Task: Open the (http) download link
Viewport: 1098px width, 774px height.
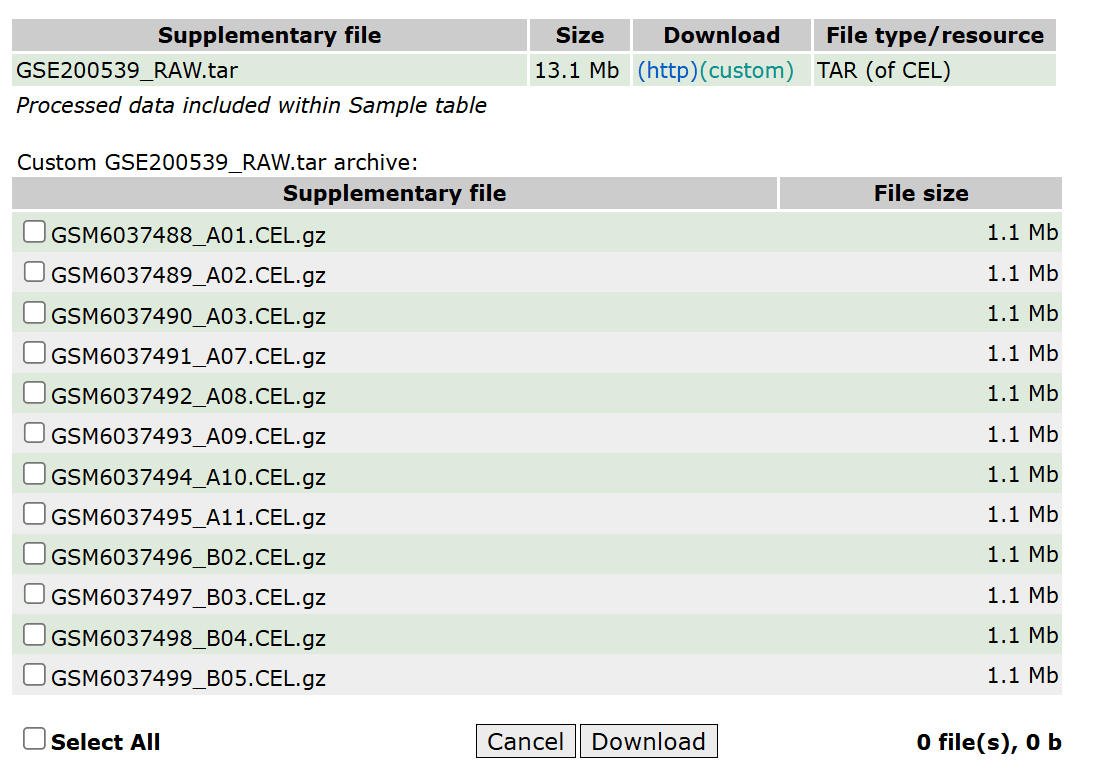Action: [667, 71]
